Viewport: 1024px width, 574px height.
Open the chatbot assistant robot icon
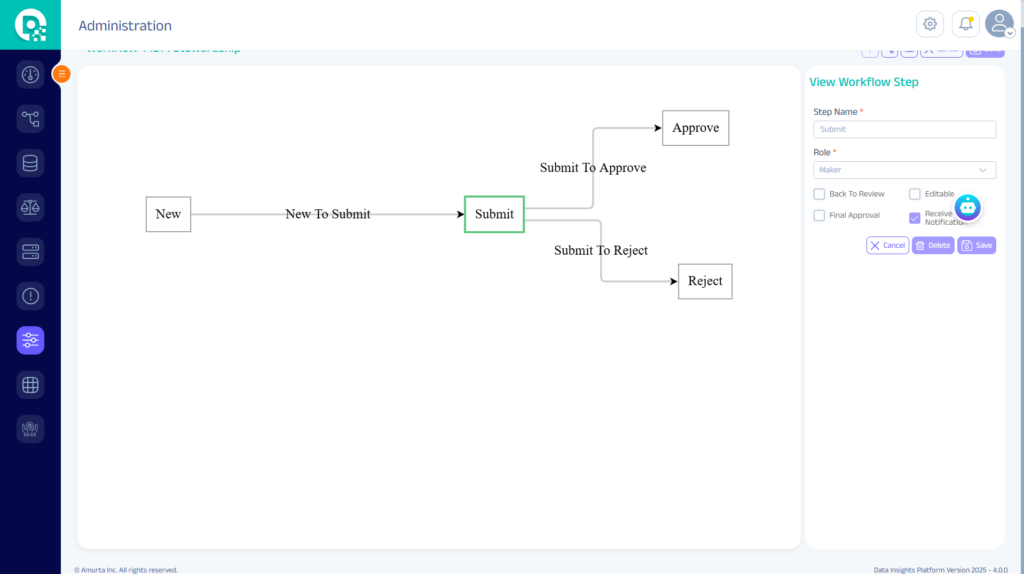(967, 207)
